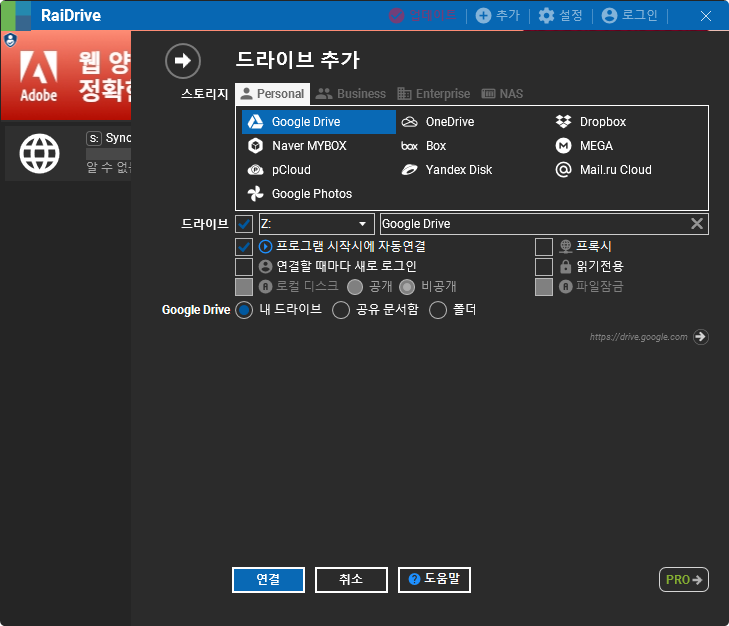Viewport: 729px width, 626px height.
Task: Open 도움말 help button
Action: (x=434, y=580)
